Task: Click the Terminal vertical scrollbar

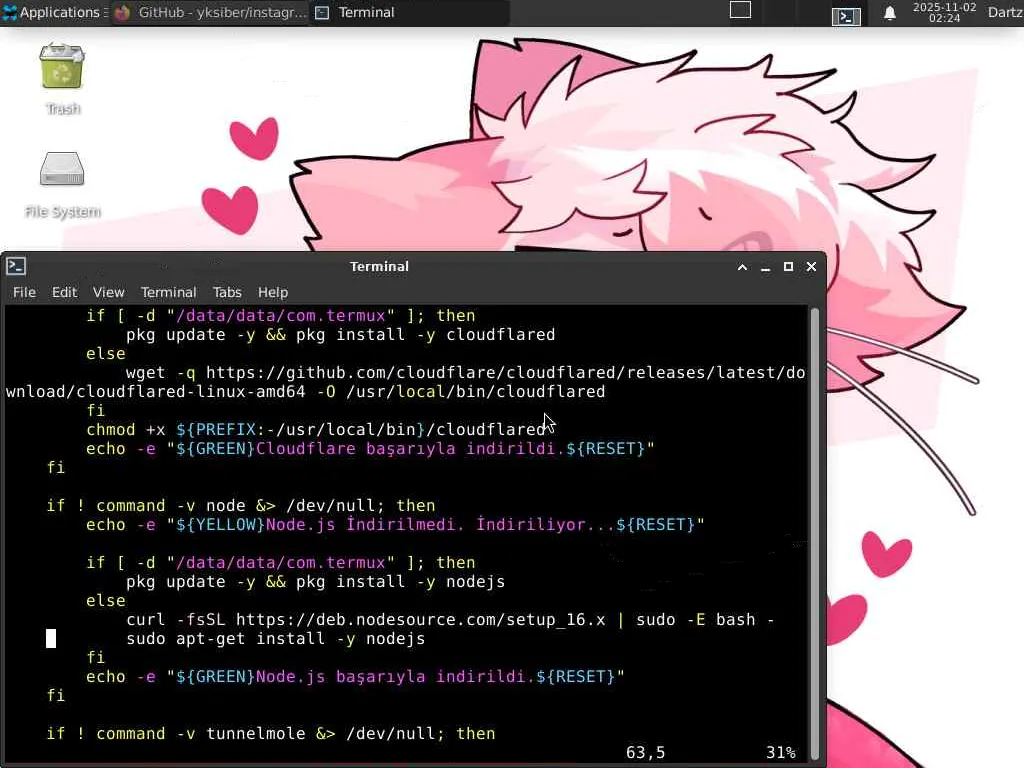Action: [814, 534]
